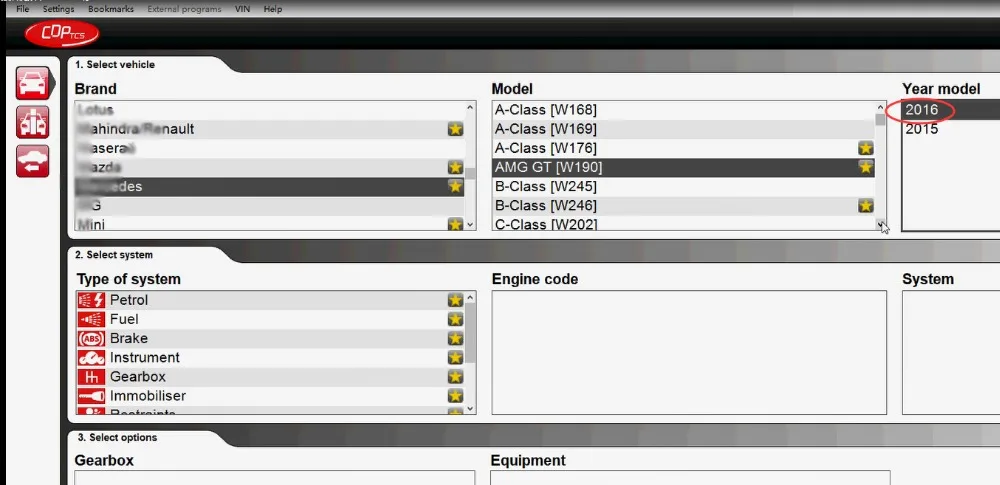This screenshot has height=485, width=1000.
Task: Select Fuel system type
Action: 270,319
